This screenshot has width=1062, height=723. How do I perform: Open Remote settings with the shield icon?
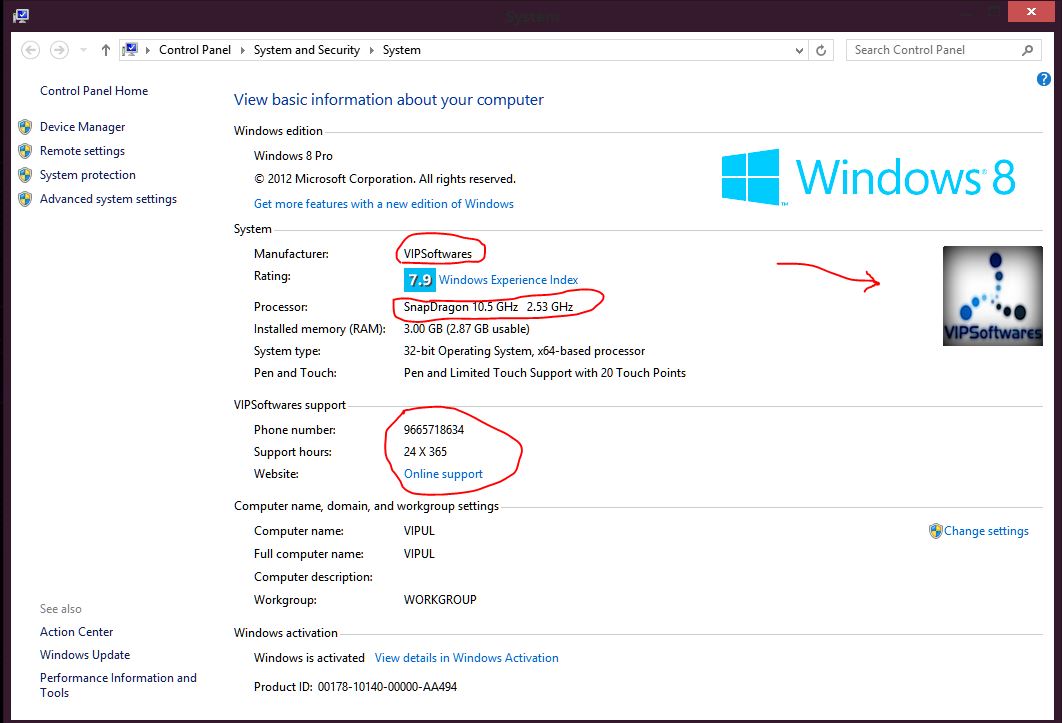click(x=84, y=151)
